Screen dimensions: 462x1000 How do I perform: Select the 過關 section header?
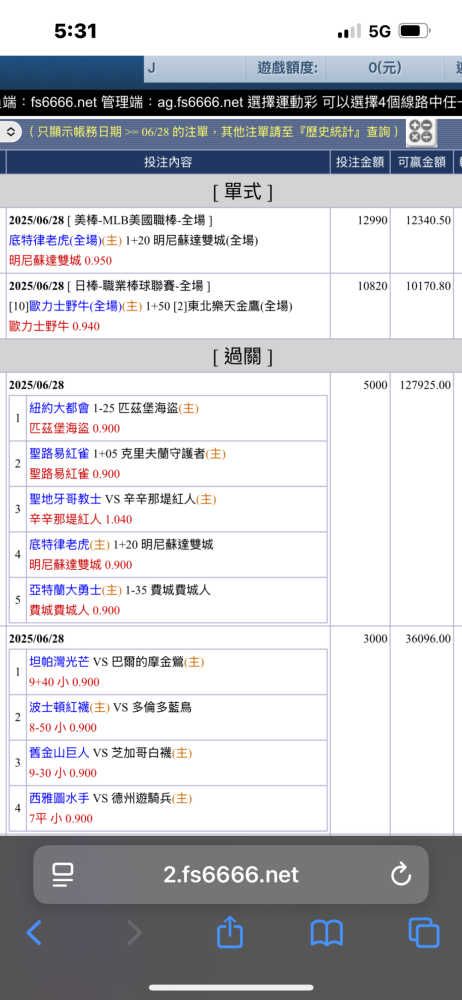coord(242,357)
